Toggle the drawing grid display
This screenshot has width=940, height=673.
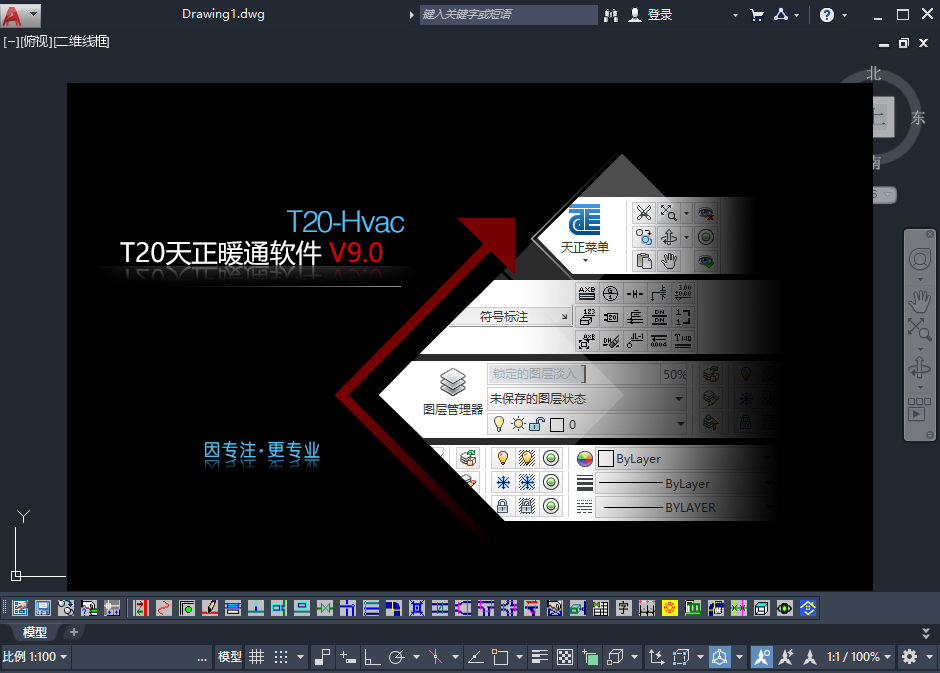256,657
